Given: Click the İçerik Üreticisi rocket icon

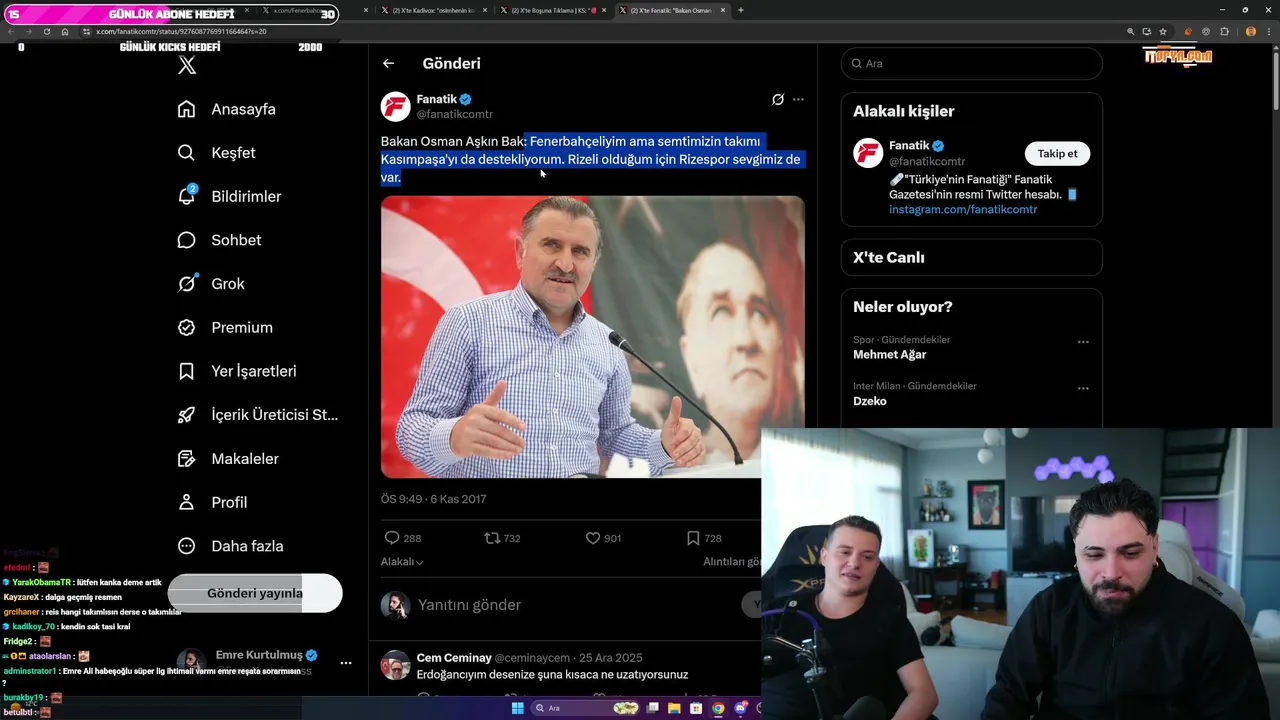Looking at the screenshot, I should pyautogui.click(x=186, y=415).
